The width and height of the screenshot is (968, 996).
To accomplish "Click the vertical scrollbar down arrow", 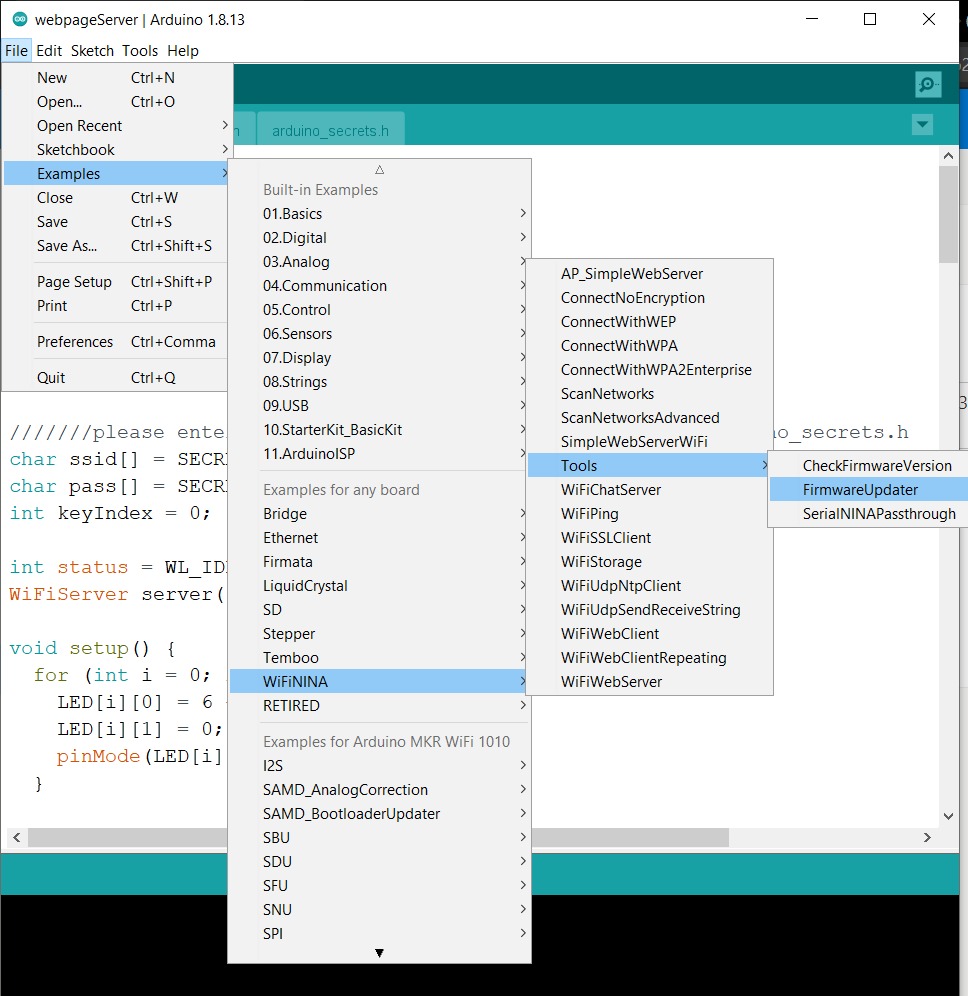I will pyautogui.click(x=948, y=816).
